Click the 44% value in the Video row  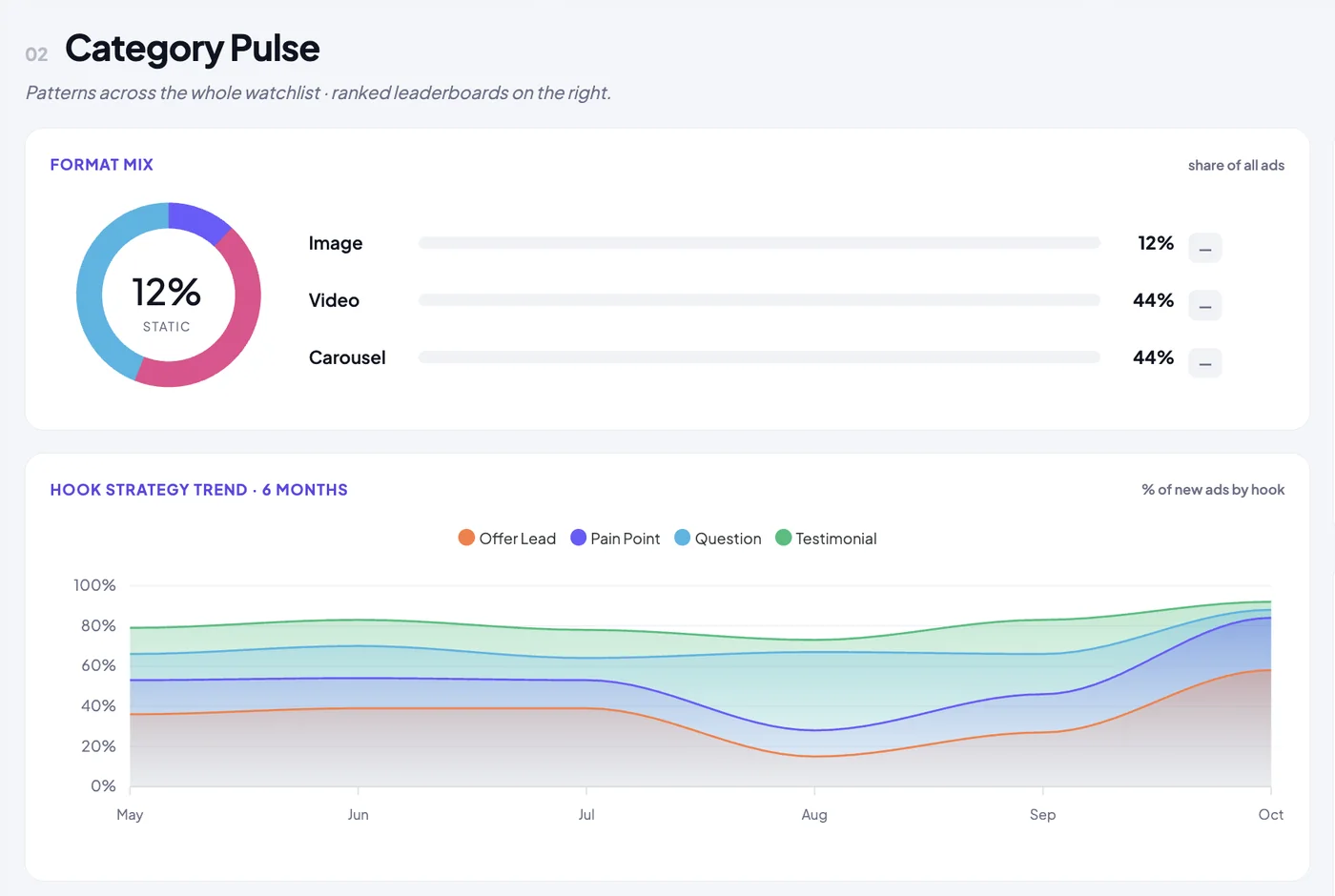click(x=1153, y=300)
